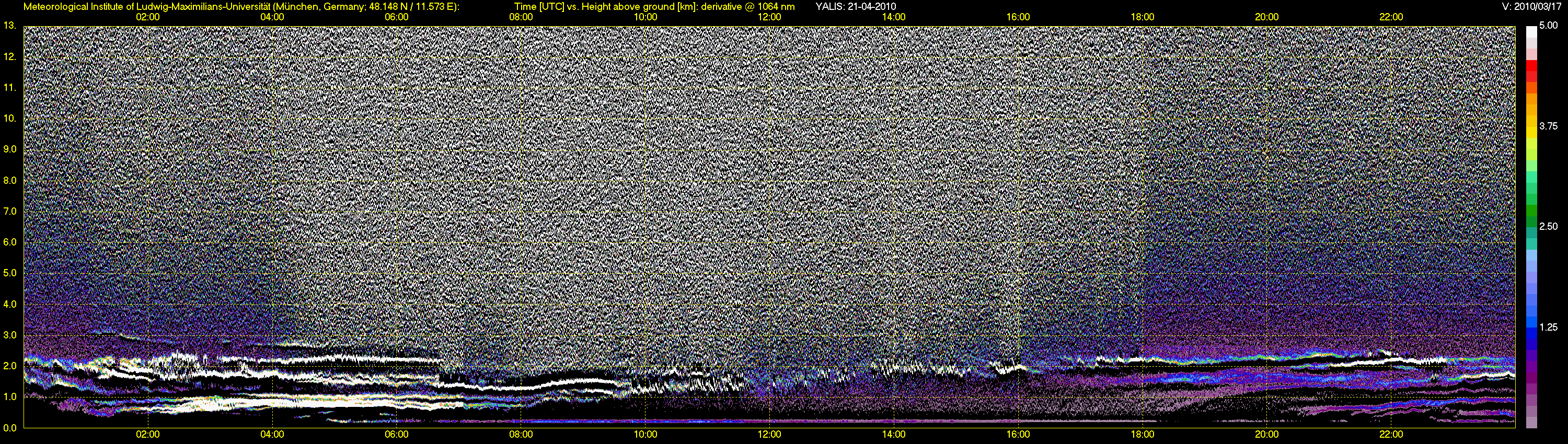
Task: Pick the purple bottom segment of the colorbar
Action: click(x=1531, y=422)
